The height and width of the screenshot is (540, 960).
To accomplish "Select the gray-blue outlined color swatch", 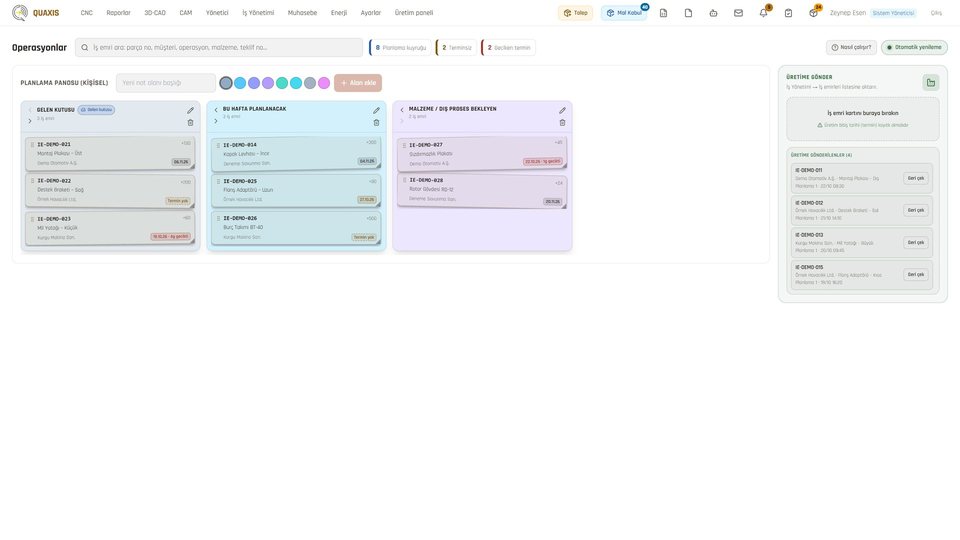I will (226, 83).
